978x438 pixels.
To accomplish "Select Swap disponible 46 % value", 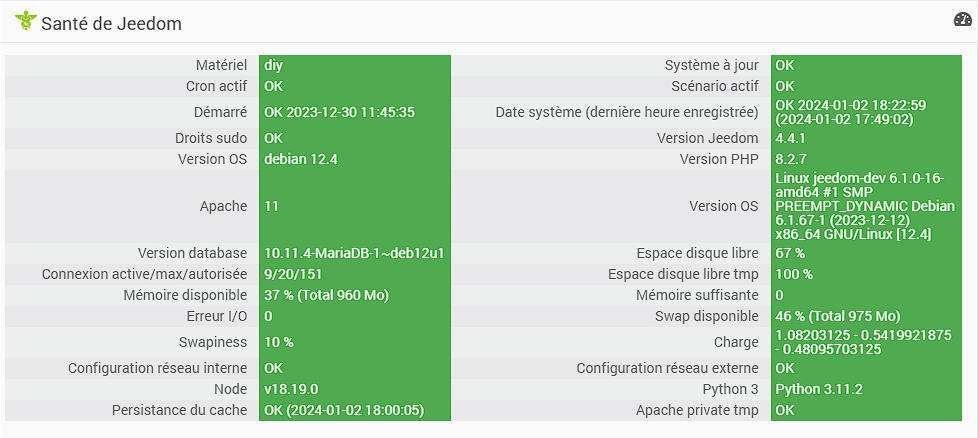I will pyautogui.click(x=838, y=316).
